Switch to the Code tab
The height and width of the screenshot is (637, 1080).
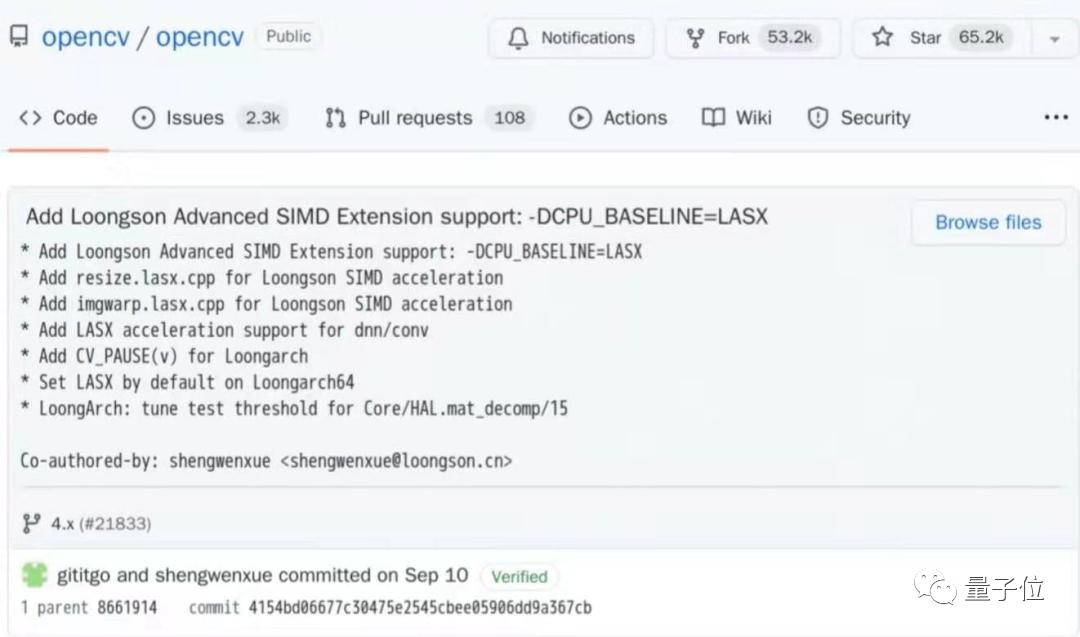(58, 118)
